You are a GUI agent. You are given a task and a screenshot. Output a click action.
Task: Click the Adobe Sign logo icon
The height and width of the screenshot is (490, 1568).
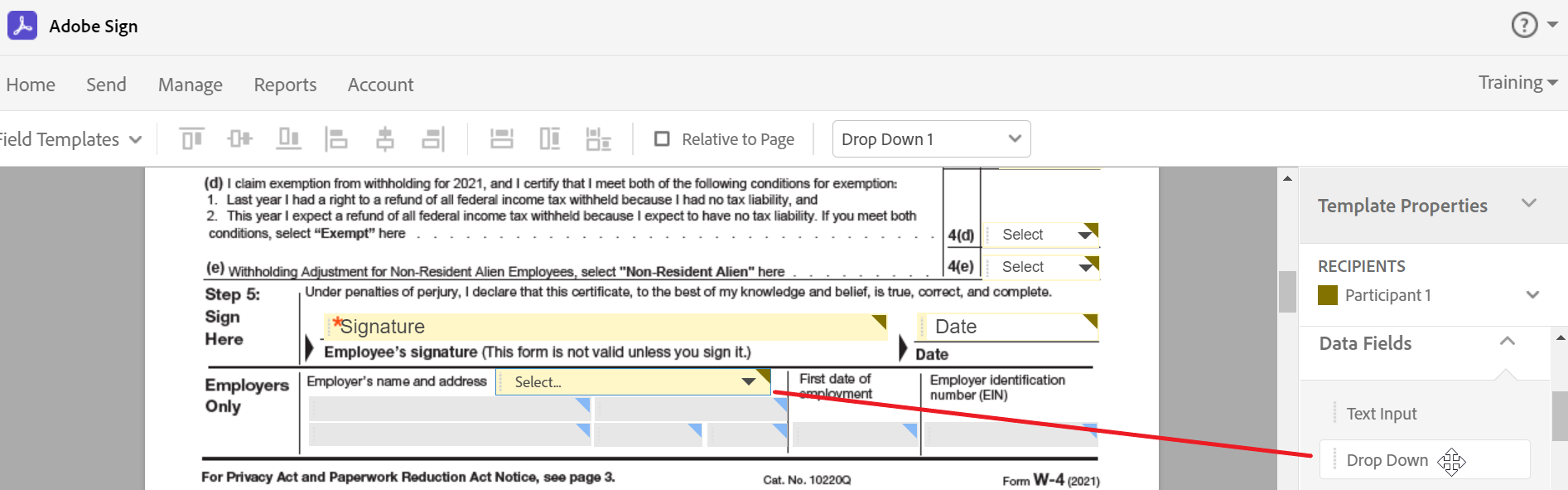click(x=22, y=26)
